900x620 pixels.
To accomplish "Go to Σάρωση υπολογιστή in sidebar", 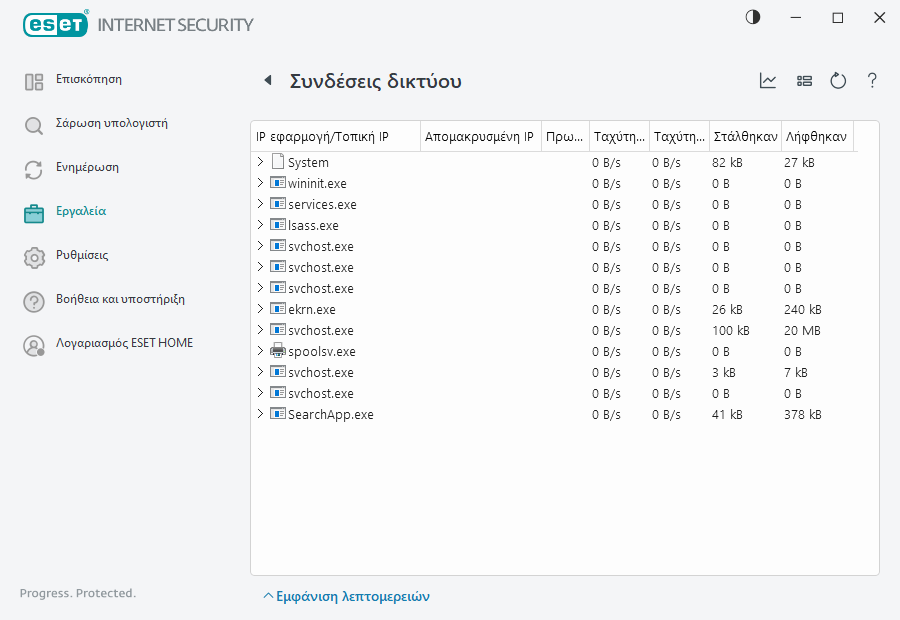I will pyautogui.click(x=110, y=124).
